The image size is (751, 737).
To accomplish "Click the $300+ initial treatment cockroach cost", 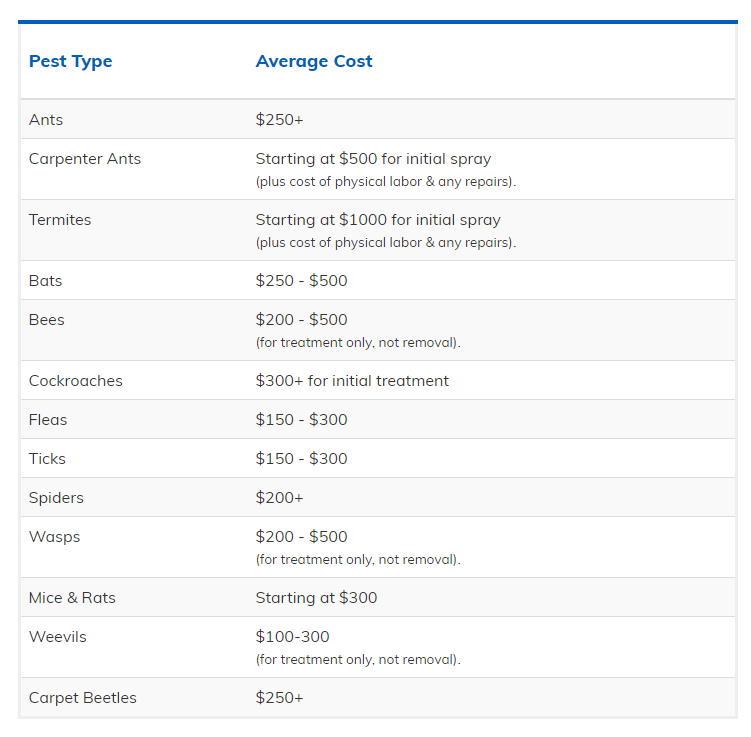I will tap(352, 381).
